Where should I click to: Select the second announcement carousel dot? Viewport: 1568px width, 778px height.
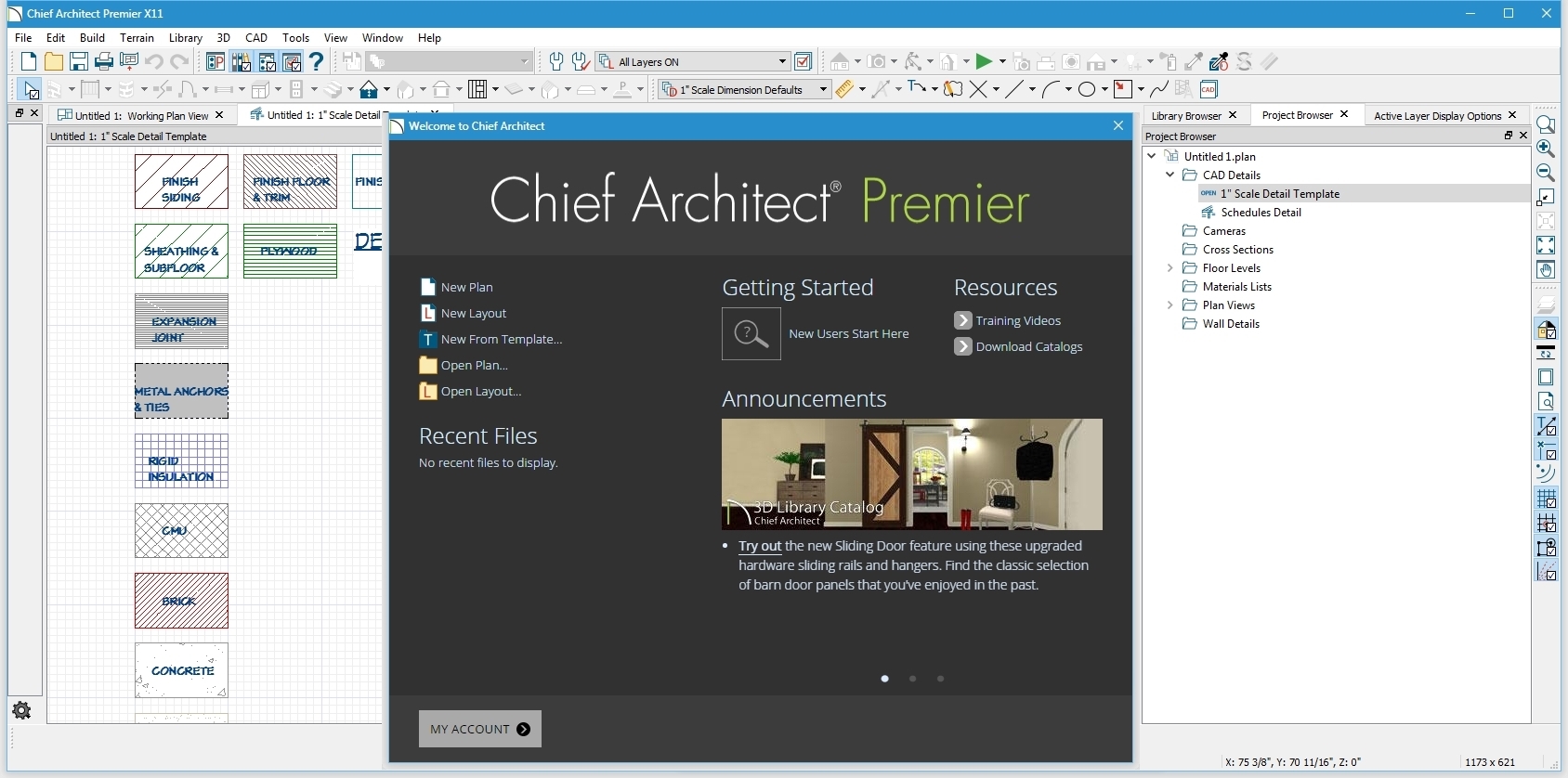[912, 679]
